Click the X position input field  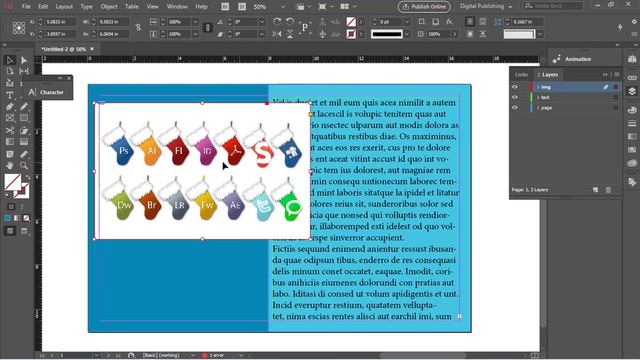60,22
